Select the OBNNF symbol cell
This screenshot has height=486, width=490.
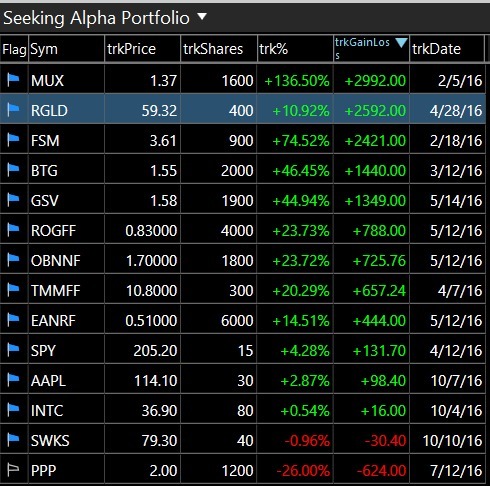[66, 260]
